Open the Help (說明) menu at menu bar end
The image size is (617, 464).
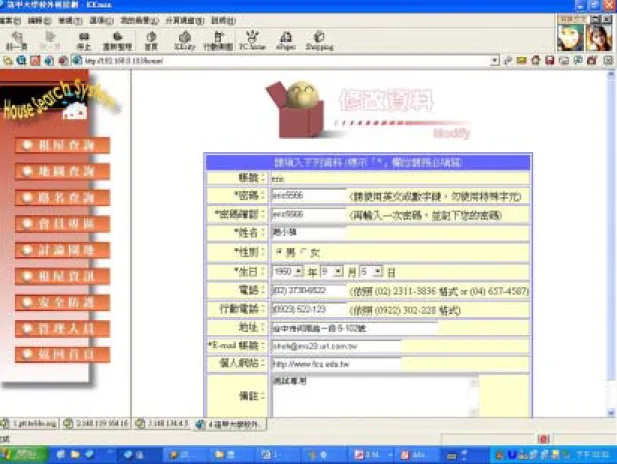coord(224,20)
